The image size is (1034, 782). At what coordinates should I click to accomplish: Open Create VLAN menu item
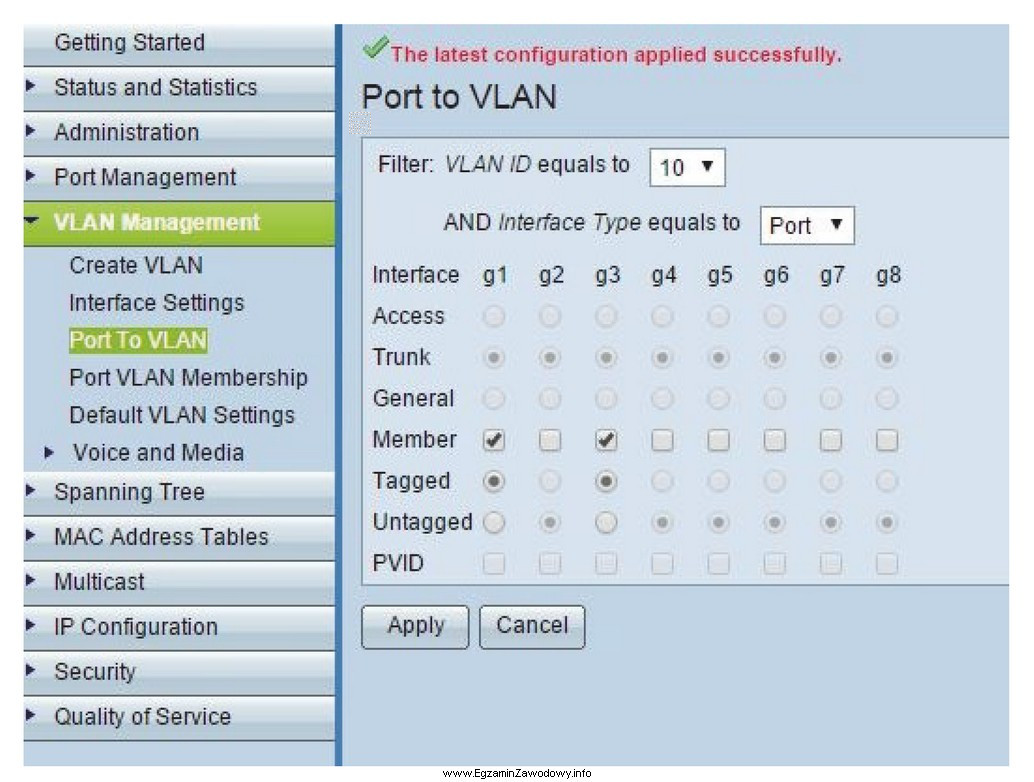(x=136, y=266)
